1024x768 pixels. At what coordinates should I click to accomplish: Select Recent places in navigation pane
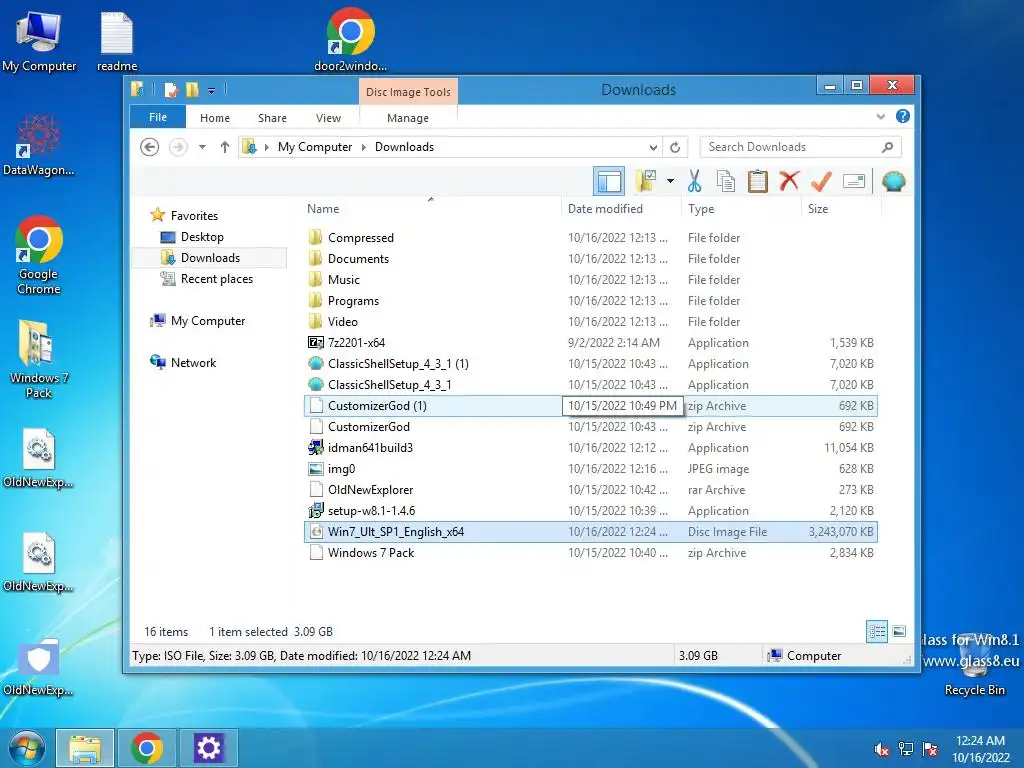click(217, 279)
